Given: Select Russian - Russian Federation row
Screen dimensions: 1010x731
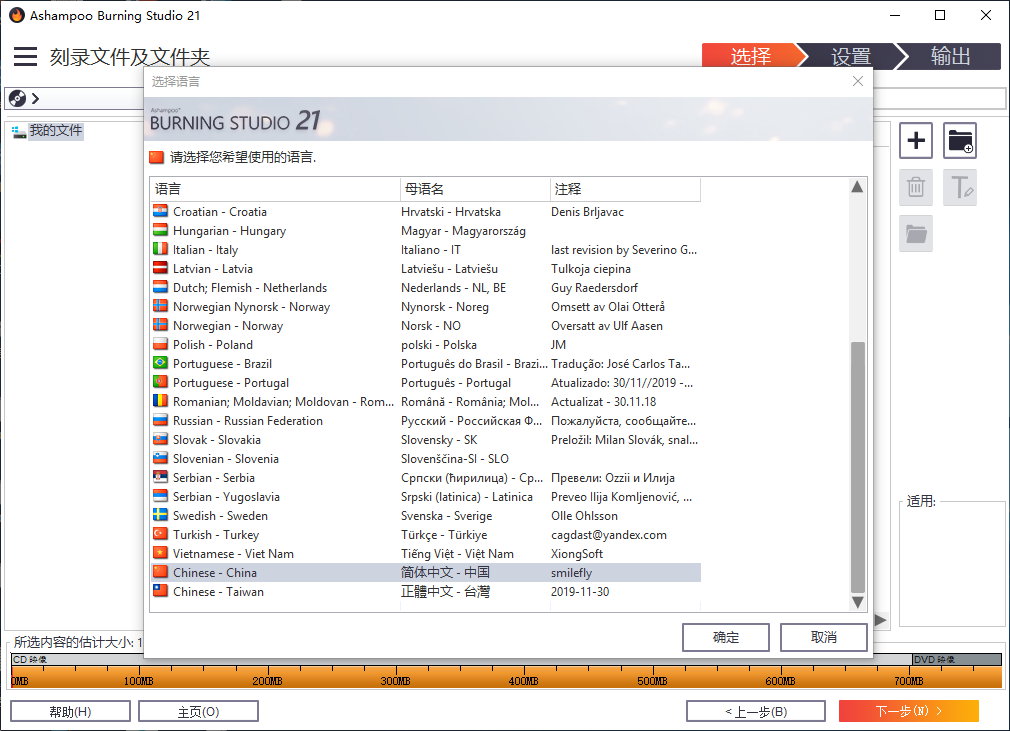Looking at the screenshot, I should pos(426,421).
